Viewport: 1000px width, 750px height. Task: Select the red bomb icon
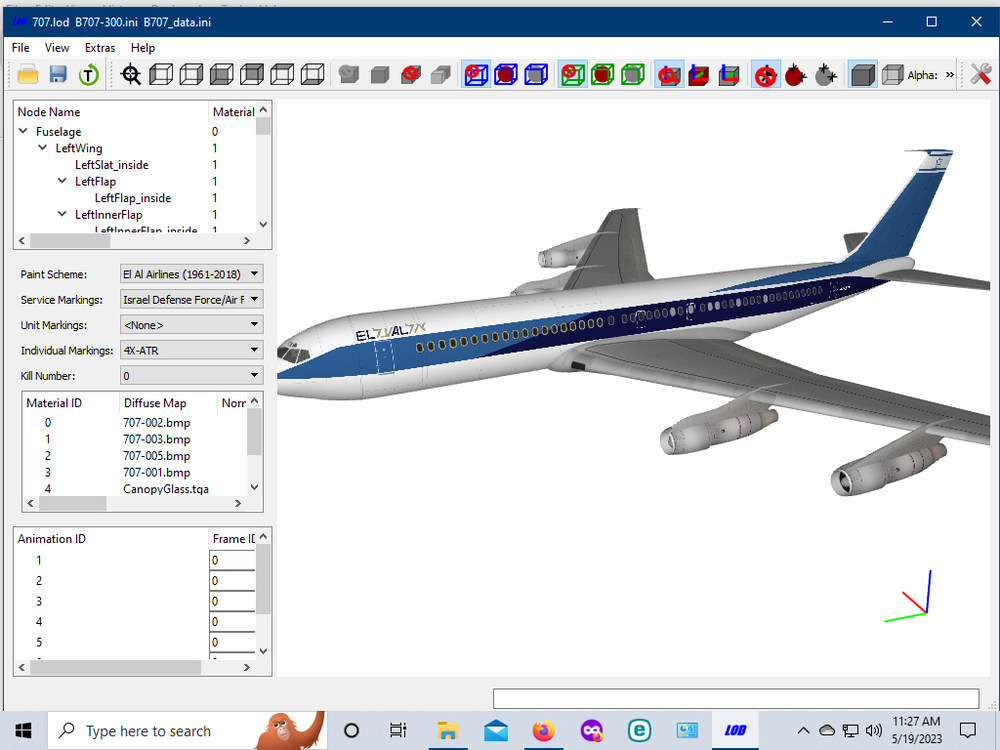pos(795,75)
